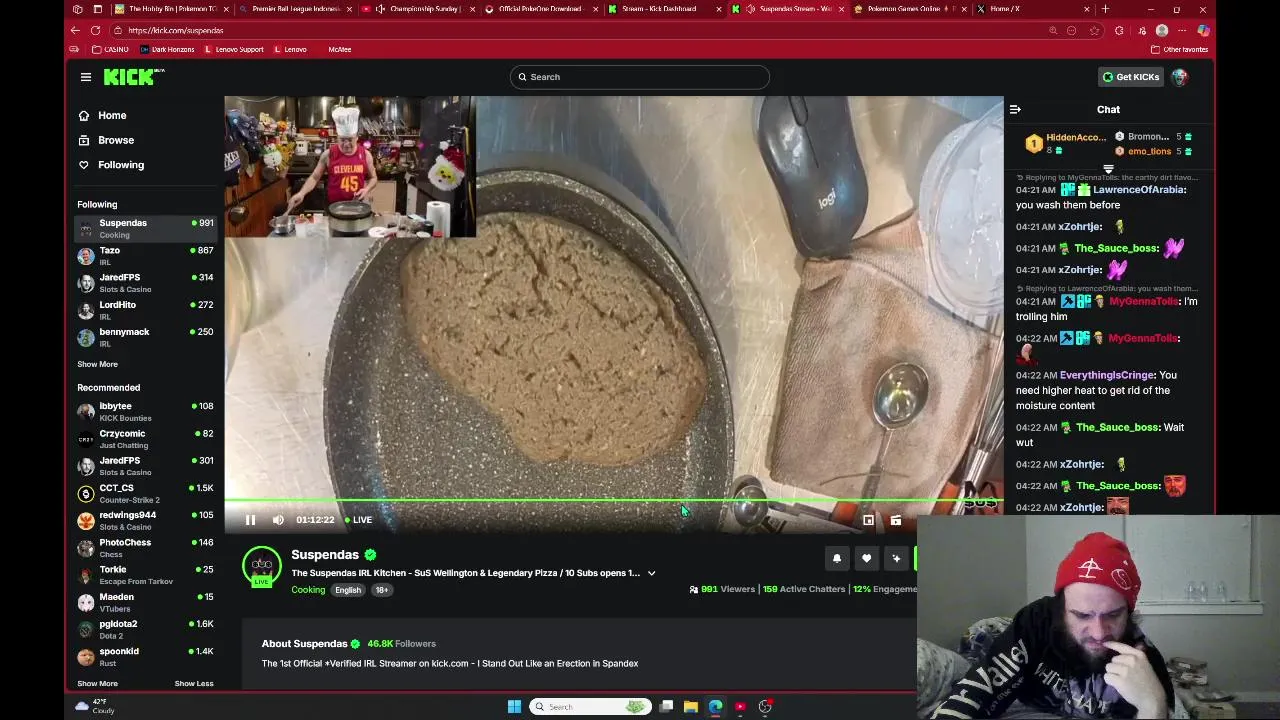Expand the stream title chevron

coord(651,574)
